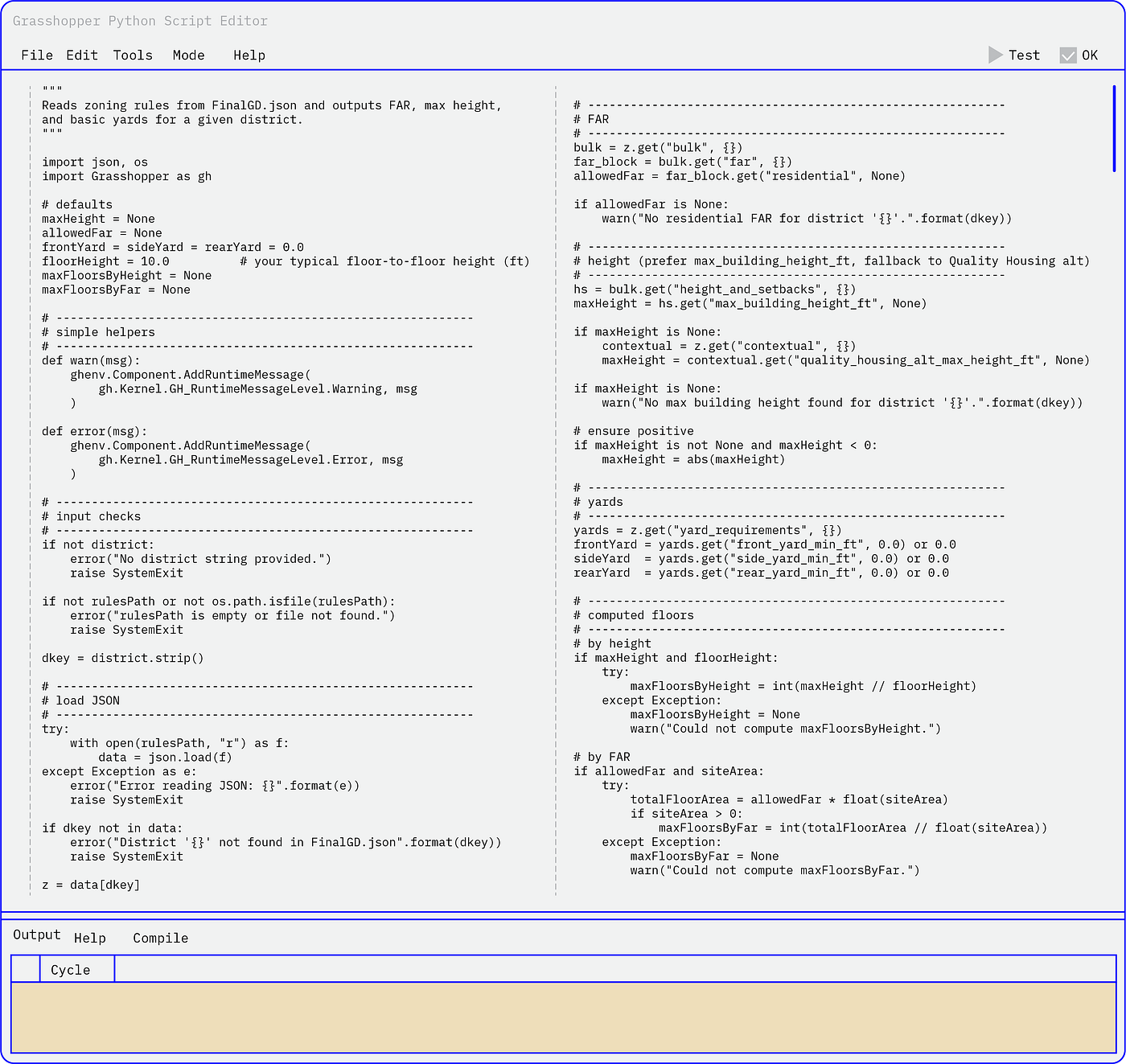The width and height of the screenshot is (1126, 1064).
Task: Click the line assigning rearYard from rear_yard_min_ft
Action: (x=761, y=573)
